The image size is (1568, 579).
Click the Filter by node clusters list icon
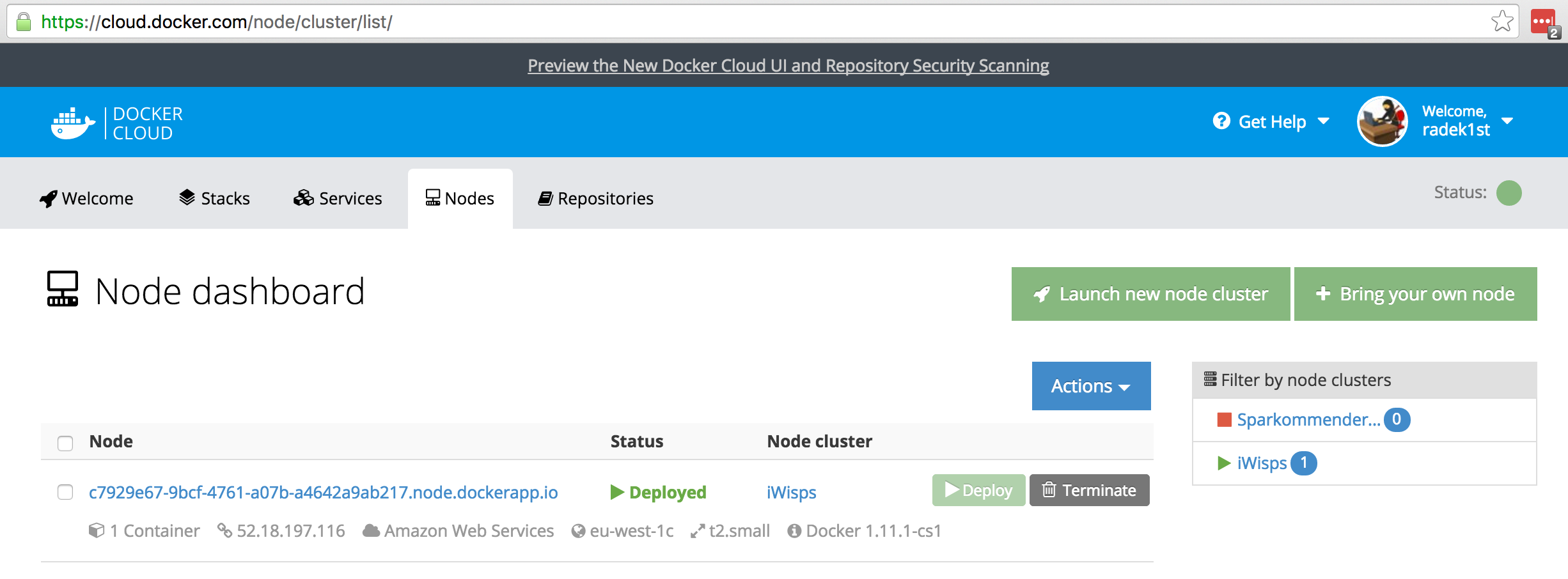point(1211,380)
